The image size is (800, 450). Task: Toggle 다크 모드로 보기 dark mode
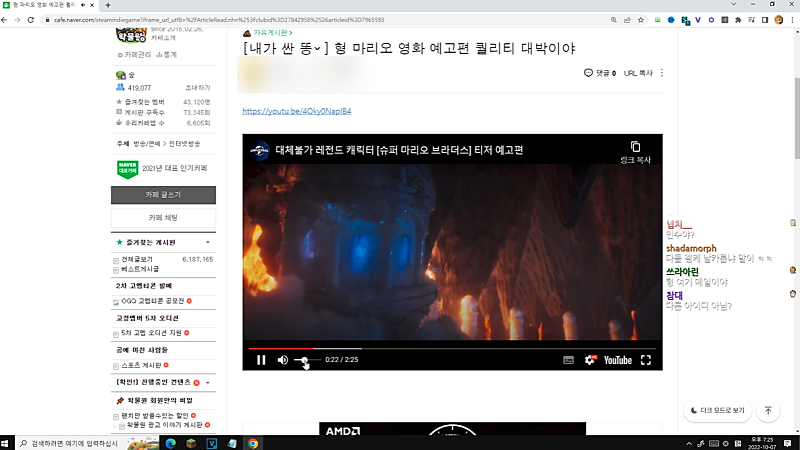(x=717, y=410)
